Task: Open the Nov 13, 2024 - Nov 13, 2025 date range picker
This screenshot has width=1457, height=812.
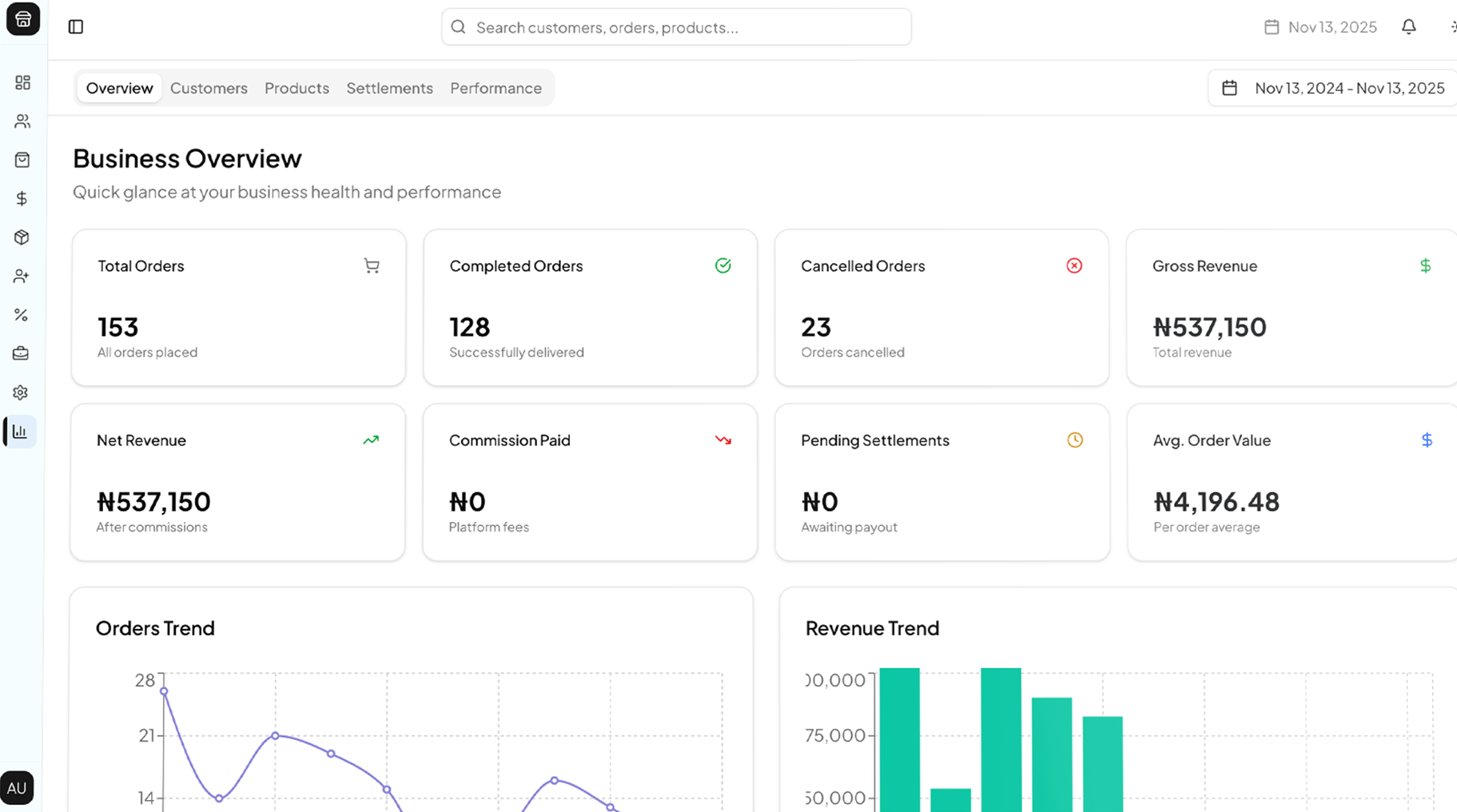Action: coord(1332,88)
